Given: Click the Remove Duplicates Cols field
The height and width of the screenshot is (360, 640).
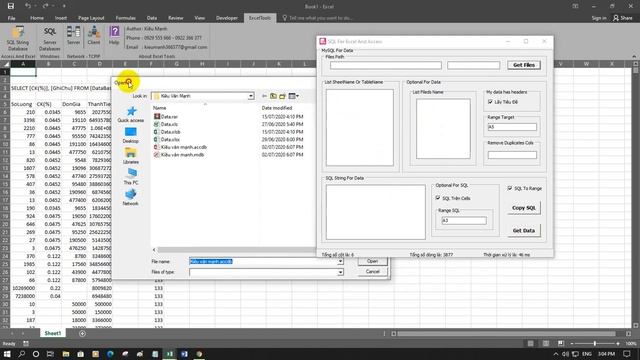Looking at the screenshot, I should [x=512, y=155].
